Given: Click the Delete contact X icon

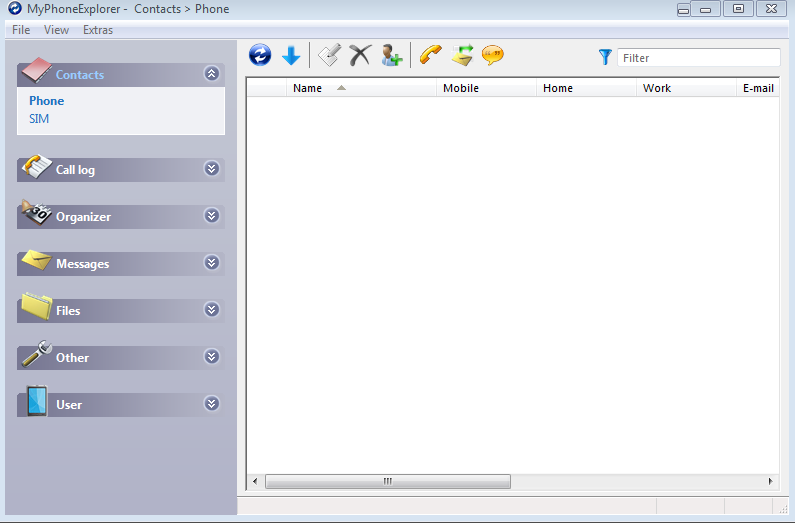Looking at the screenshot, I should 360,55.
